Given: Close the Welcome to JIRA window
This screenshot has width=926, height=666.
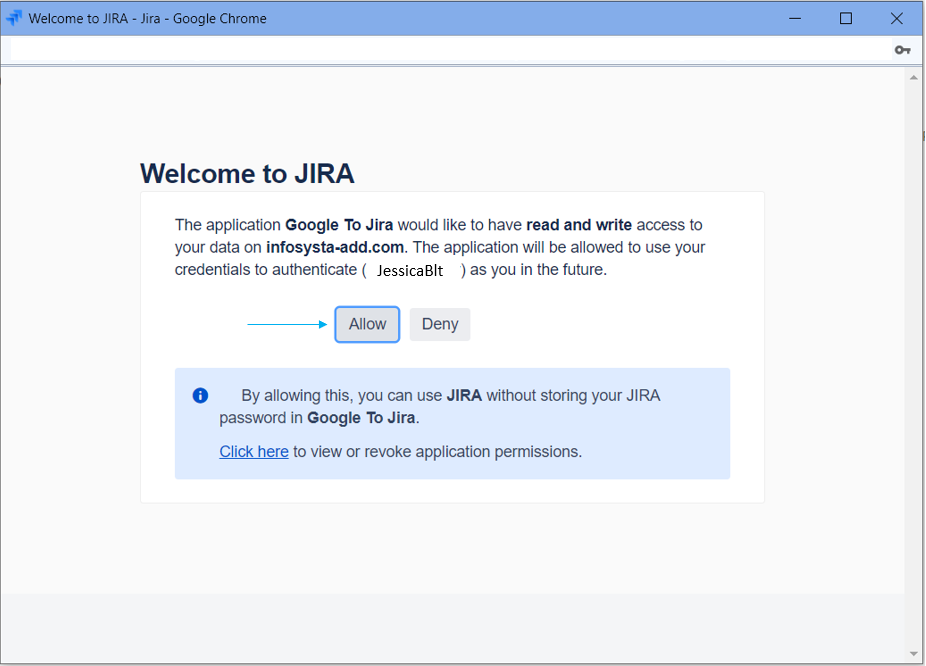Looking at the screenshot, I should coord(897,18).
